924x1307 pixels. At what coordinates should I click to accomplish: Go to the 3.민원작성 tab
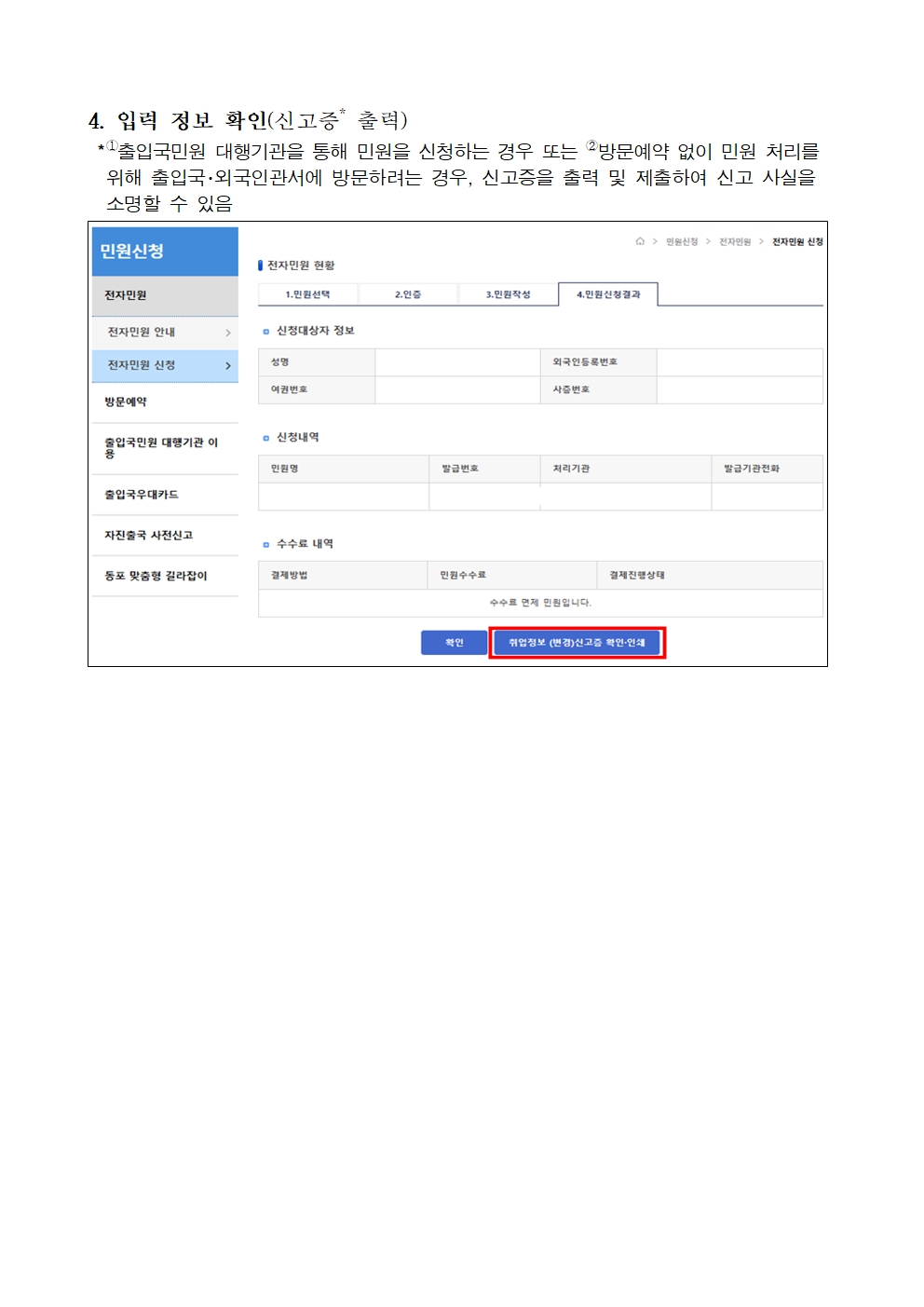click(x=508, y=294)
